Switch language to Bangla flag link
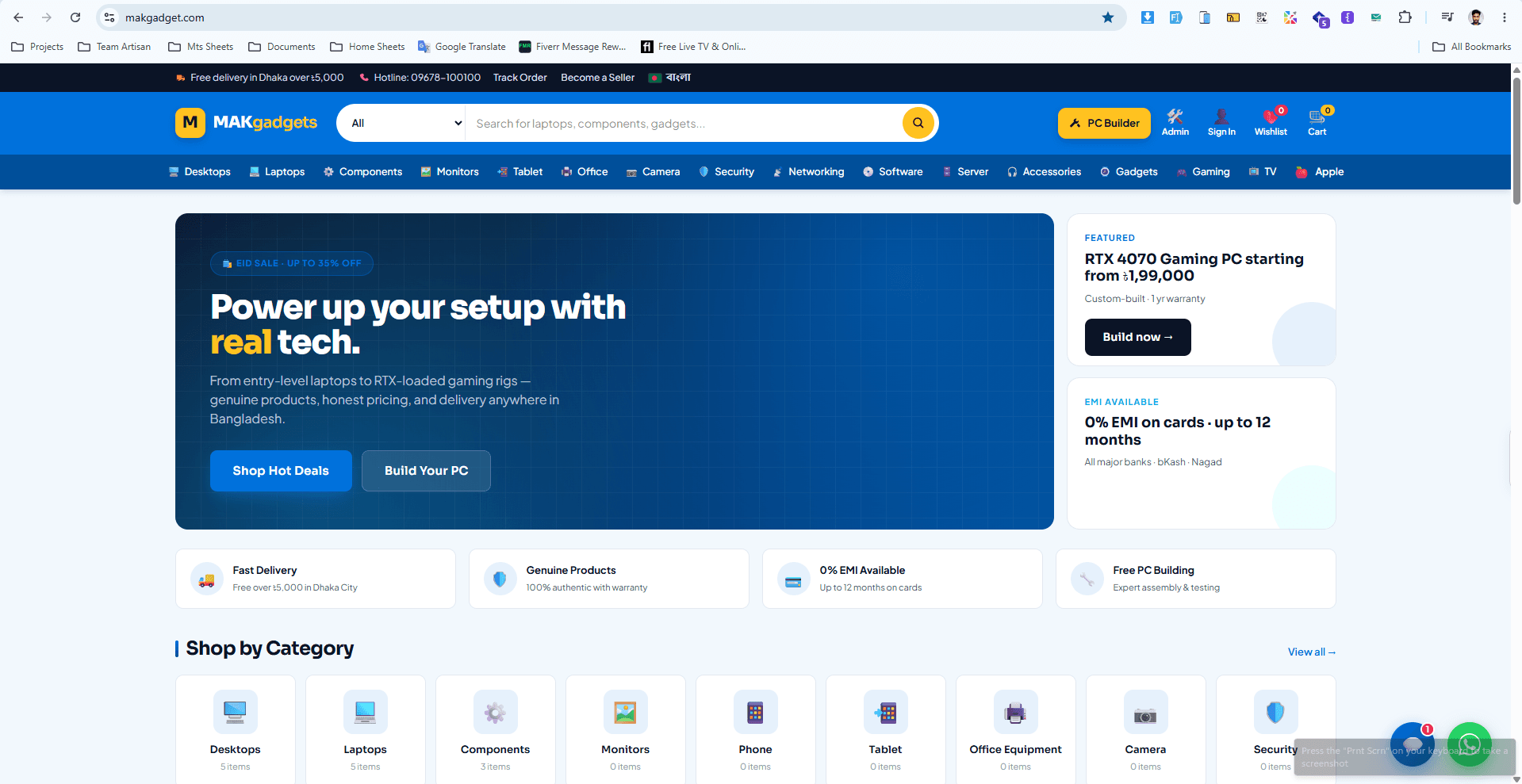Screen dimensions: 1522x784 [x=670, y=78]
